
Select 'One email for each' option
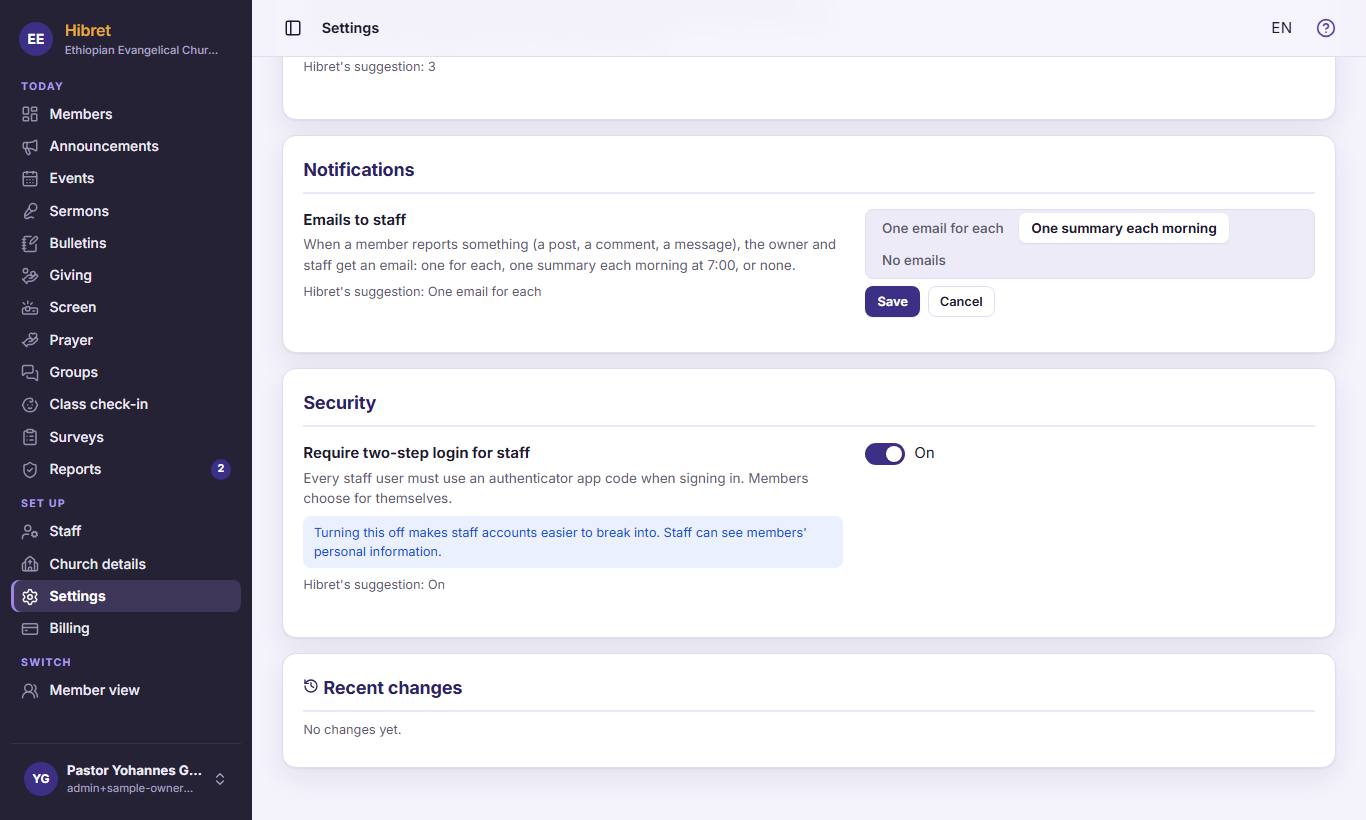942,228
